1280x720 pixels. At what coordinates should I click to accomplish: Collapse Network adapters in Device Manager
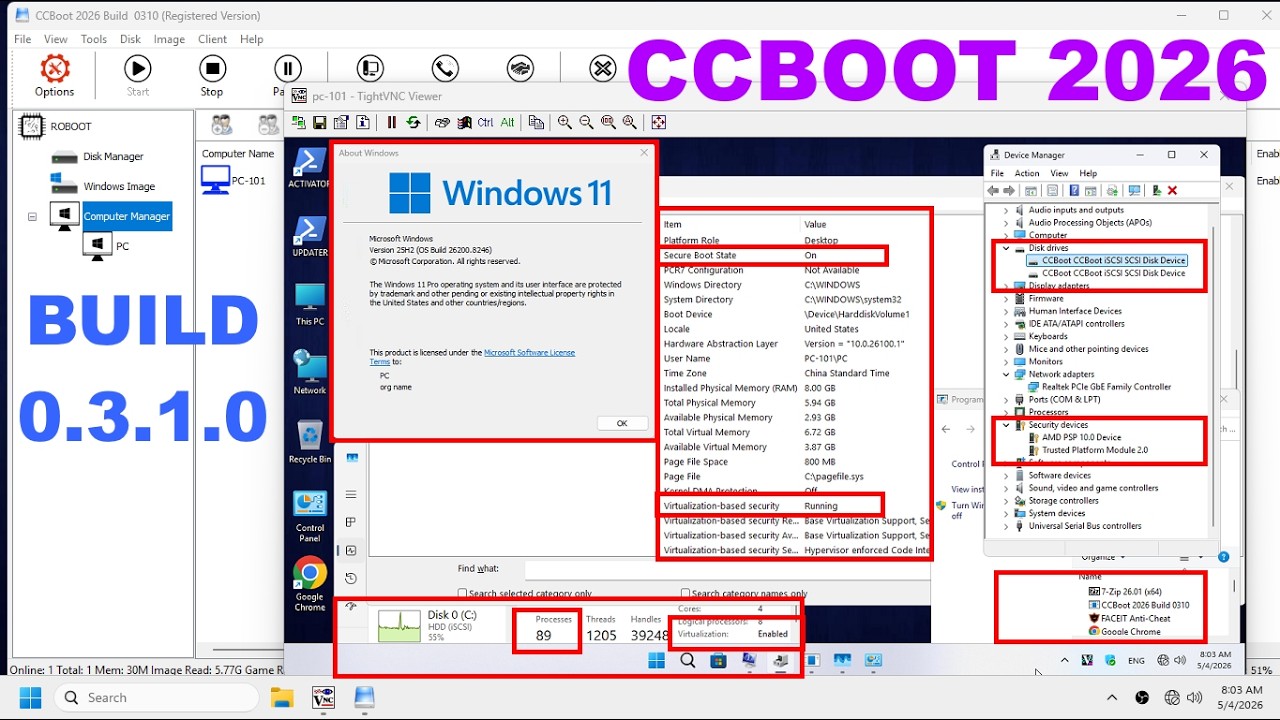(1006, 374)
